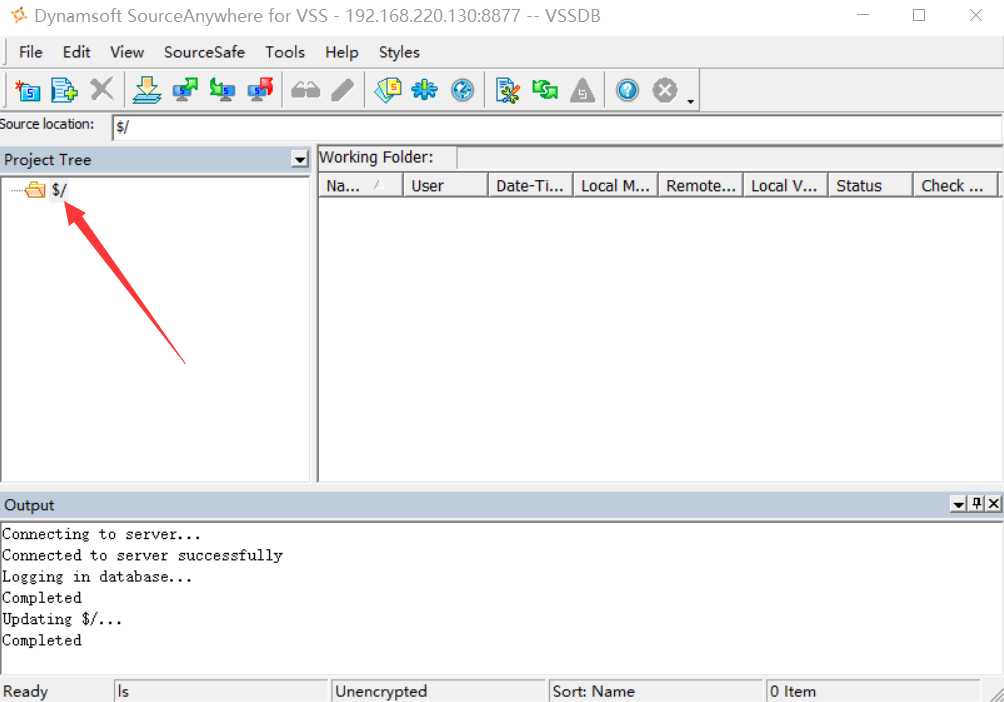Image resolution: width=1004 pixels, height=702 pixels.
Task: Open the Edit menu
Action: (x=76, y=52)
